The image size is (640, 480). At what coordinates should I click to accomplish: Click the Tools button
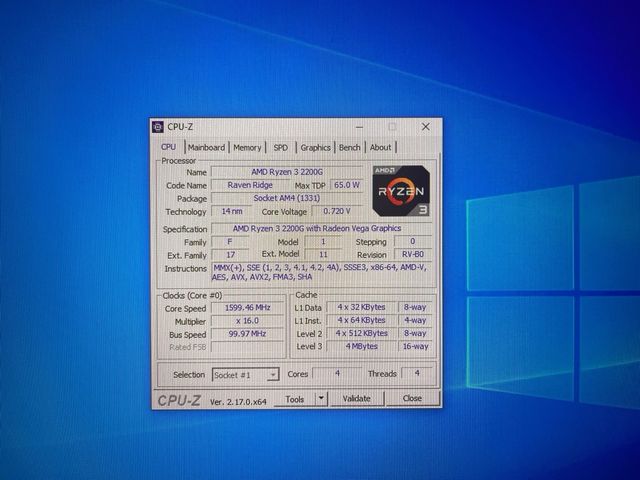(295, 399)
